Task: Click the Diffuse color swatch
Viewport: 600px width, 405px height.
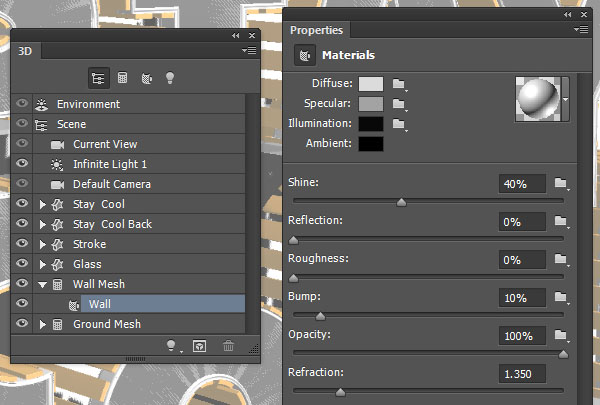Action: click(x=371, y=84)
